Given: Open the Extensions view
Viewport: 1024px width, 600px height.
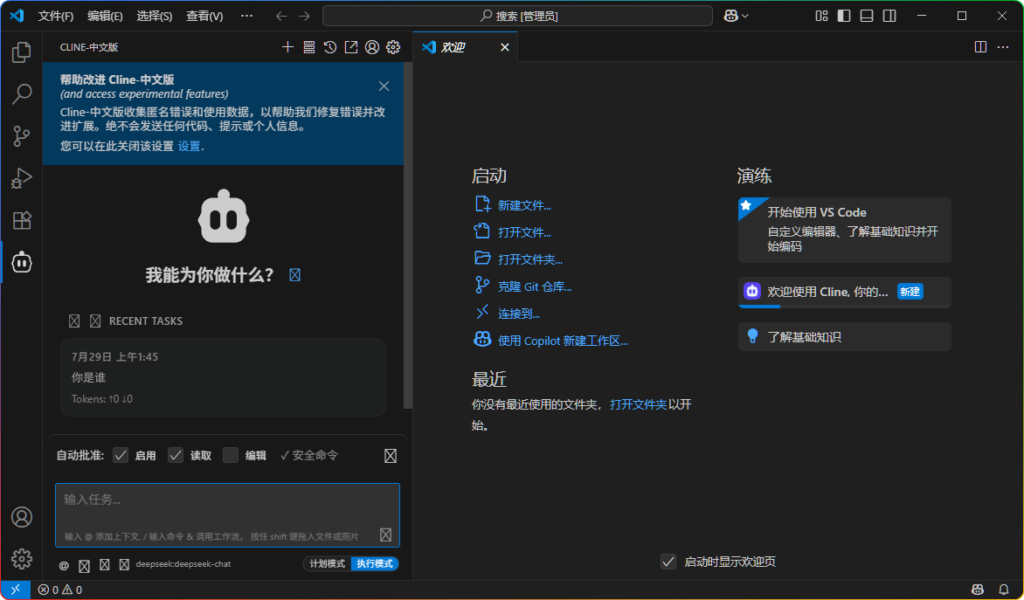Looking at the screenshot, I should pyautogui.click(x=22, y=220).
